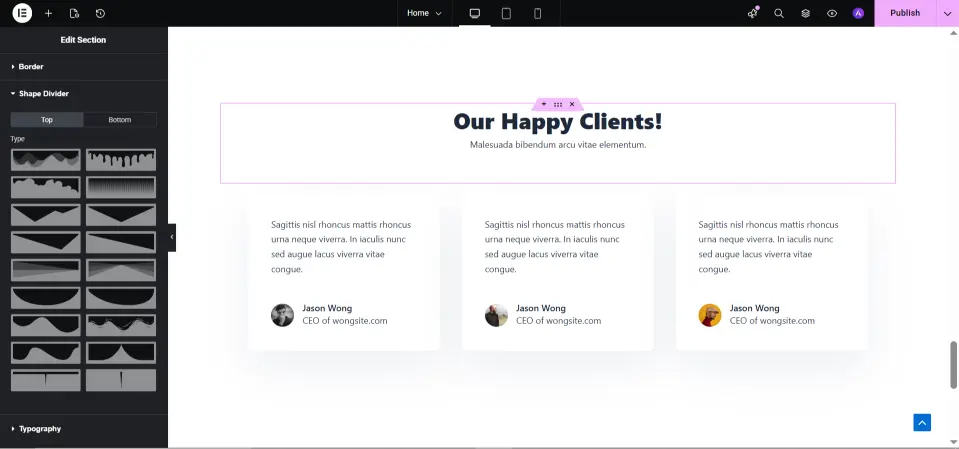Open the Structure layers icon

coord(805,13)
